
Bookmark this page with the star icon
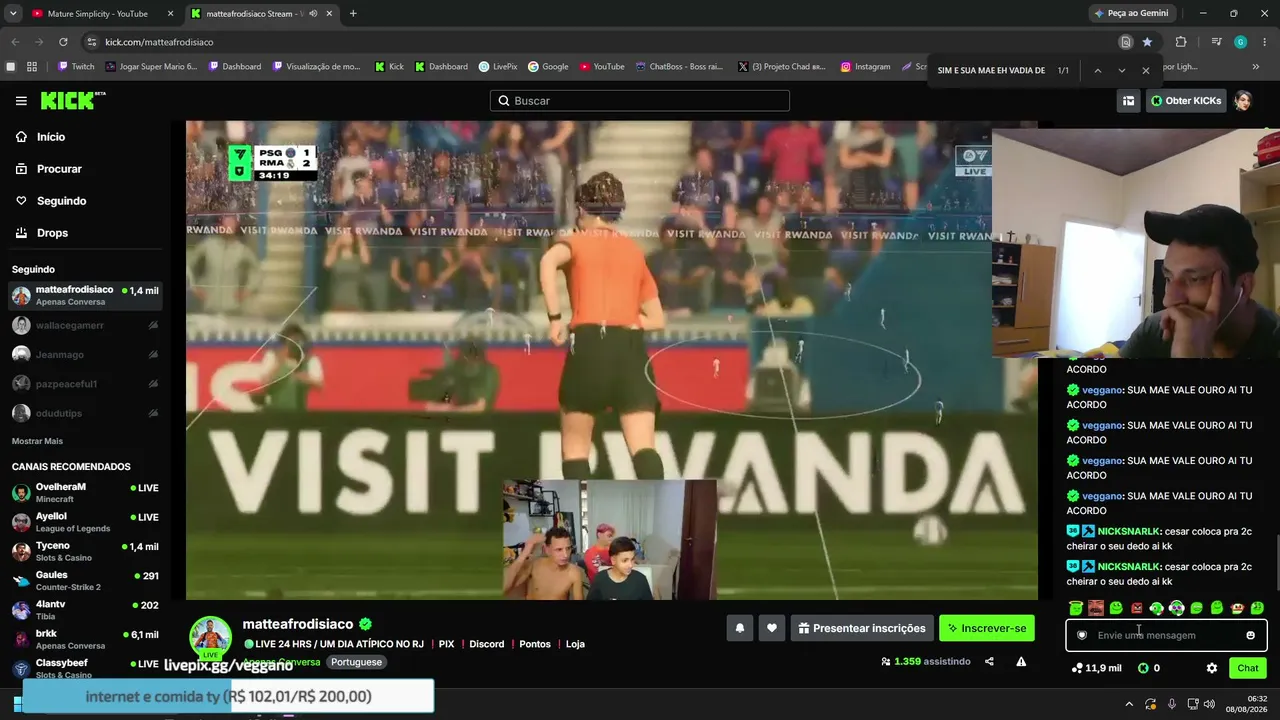[x=1147, y=42]
